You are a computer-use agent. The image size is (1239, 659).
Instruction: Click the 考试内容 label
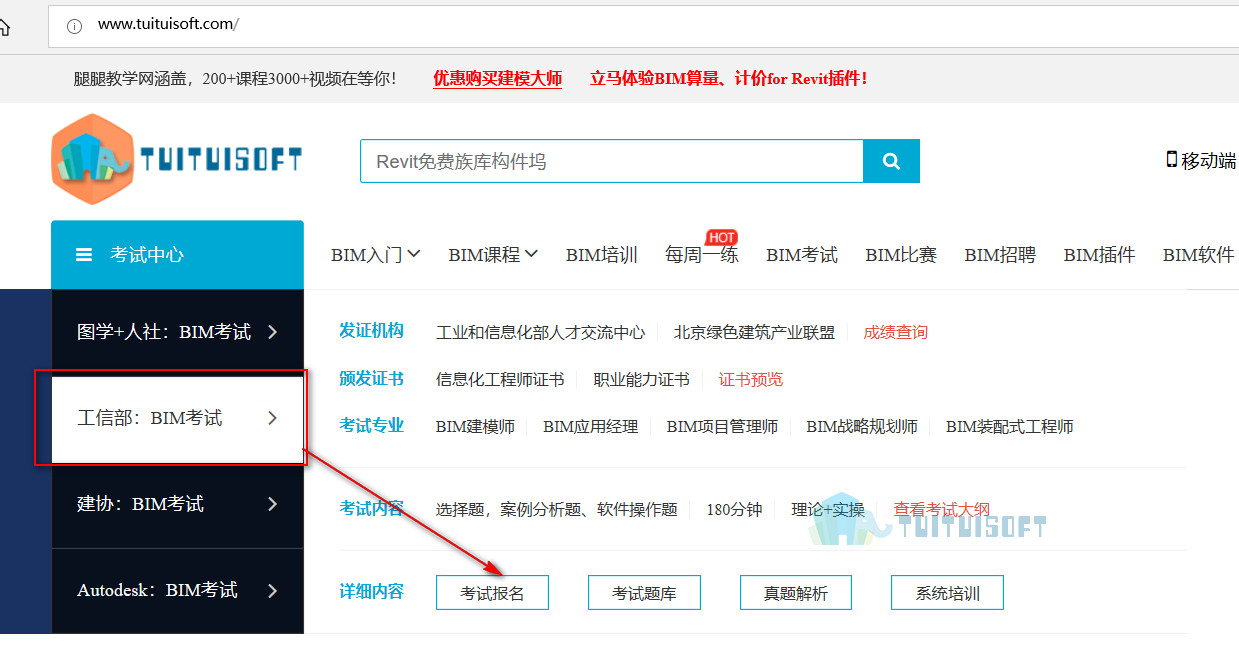point(371,508)
